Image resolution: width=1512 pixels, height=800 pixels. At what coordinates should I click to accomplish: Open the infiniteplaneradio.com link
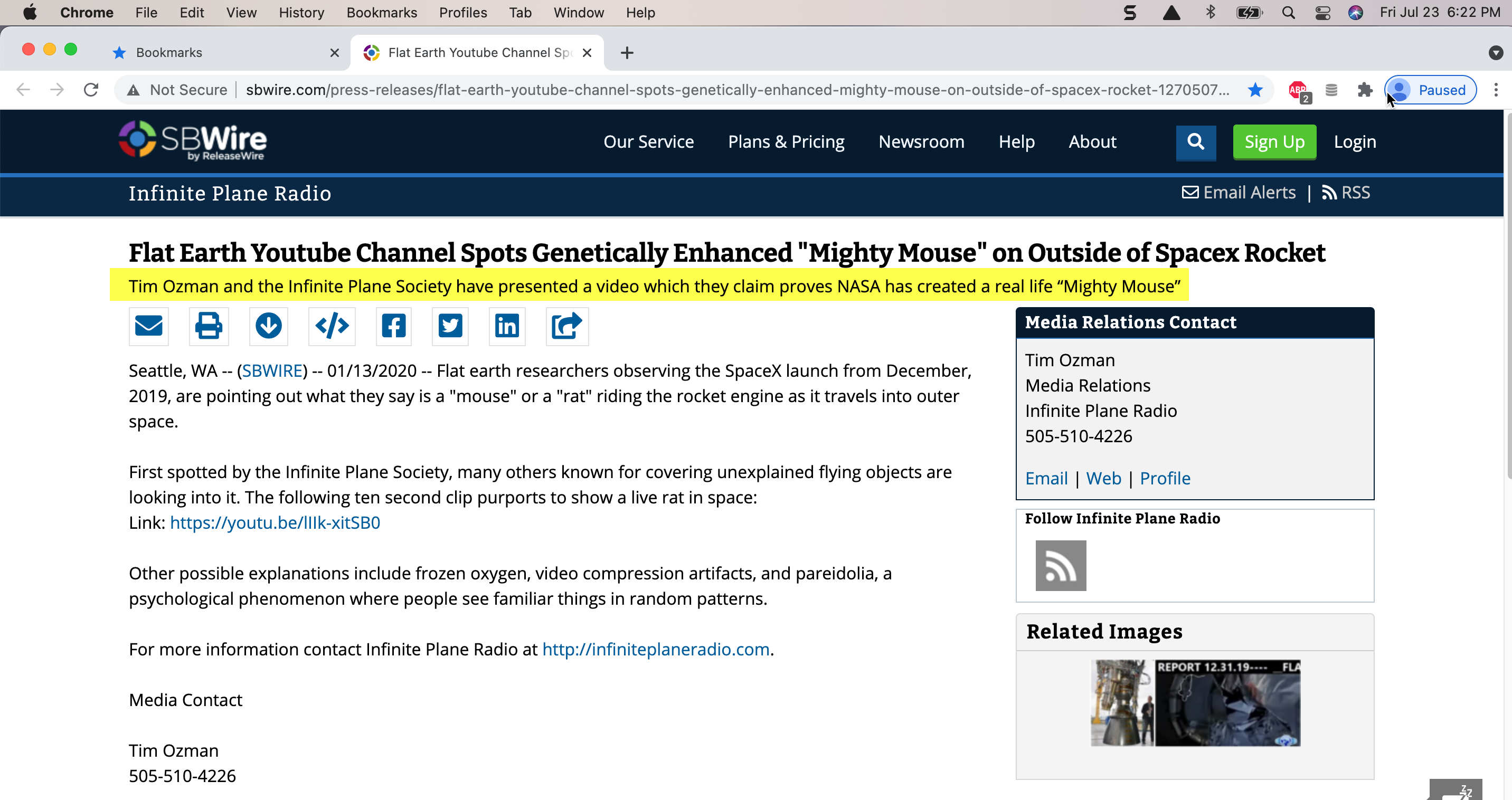click(x=656, y=649)
